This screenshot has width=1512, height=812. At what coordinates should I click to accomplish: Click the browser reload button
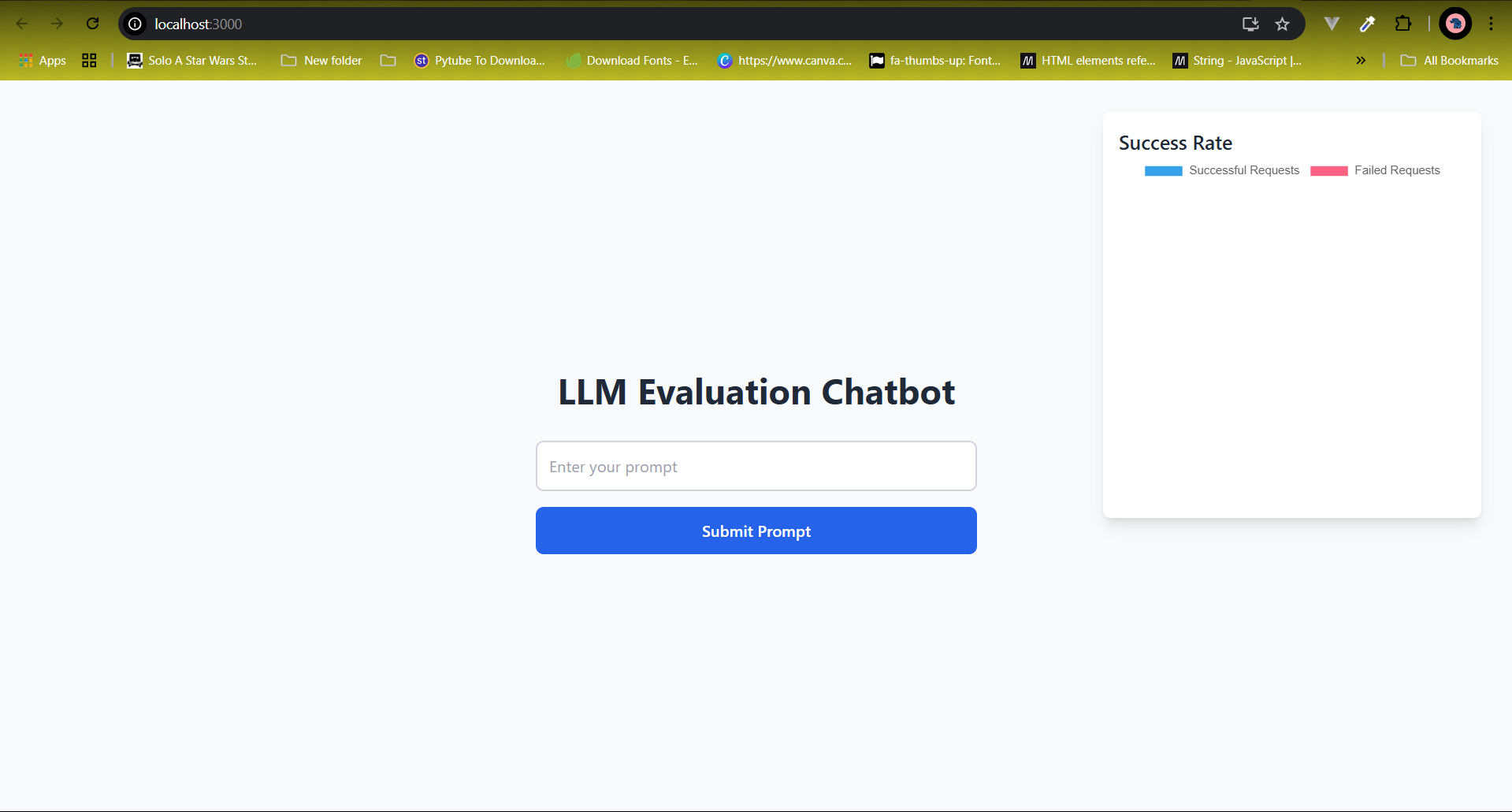coord(93,24)
